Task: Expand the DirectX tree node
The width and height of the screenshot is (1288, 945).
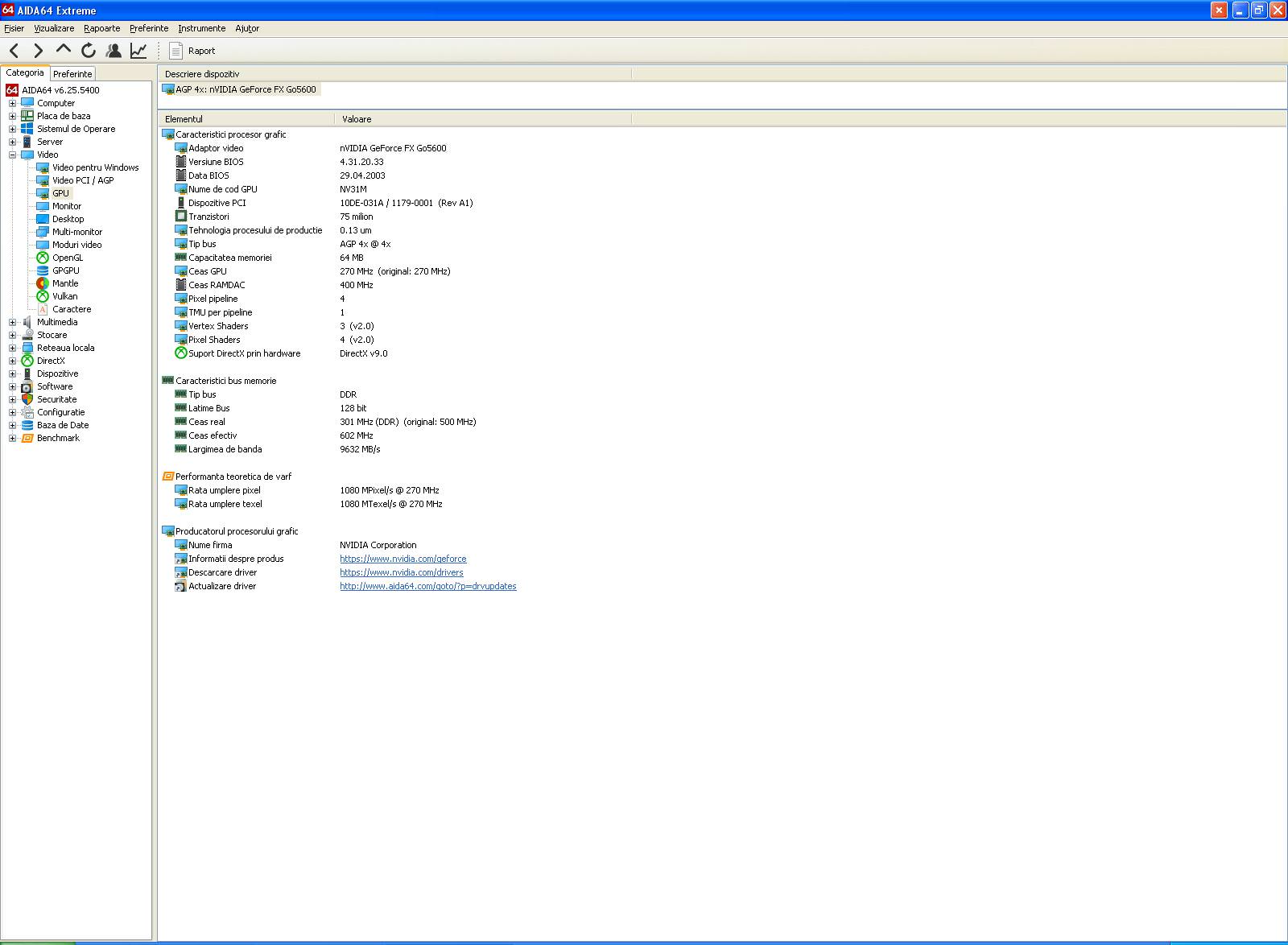Action: click(x=12, y=361)
